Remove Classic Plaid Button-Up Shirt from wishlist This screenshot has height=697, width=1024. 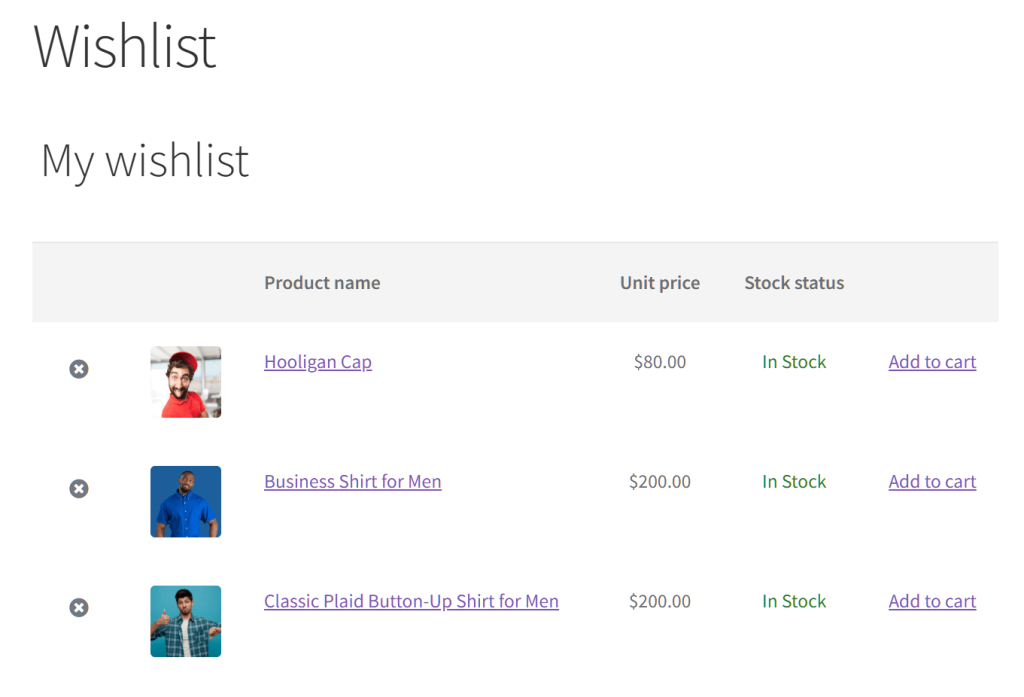coord(79,607)
